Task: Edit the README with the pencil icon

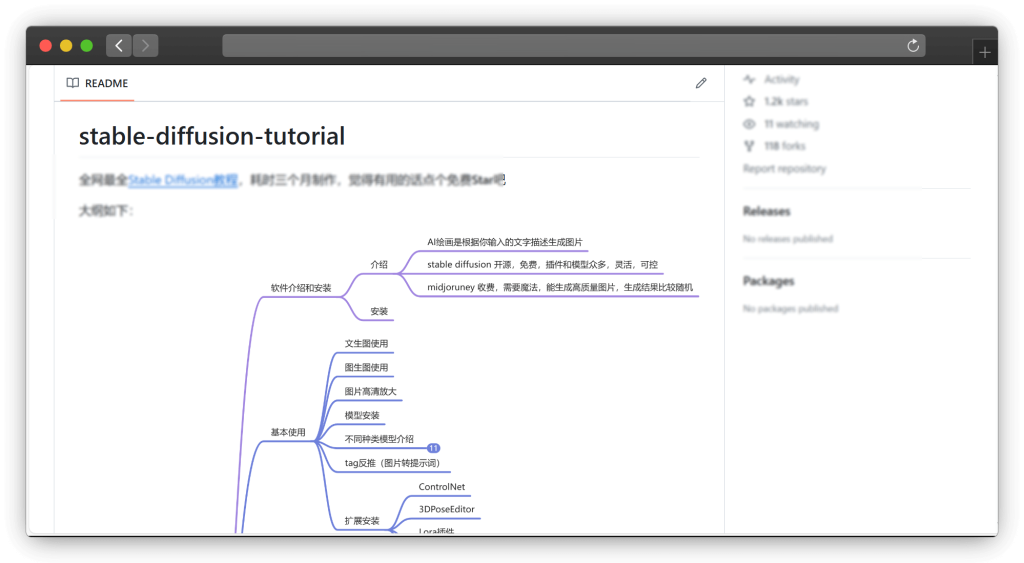Action: pos(701,83)
